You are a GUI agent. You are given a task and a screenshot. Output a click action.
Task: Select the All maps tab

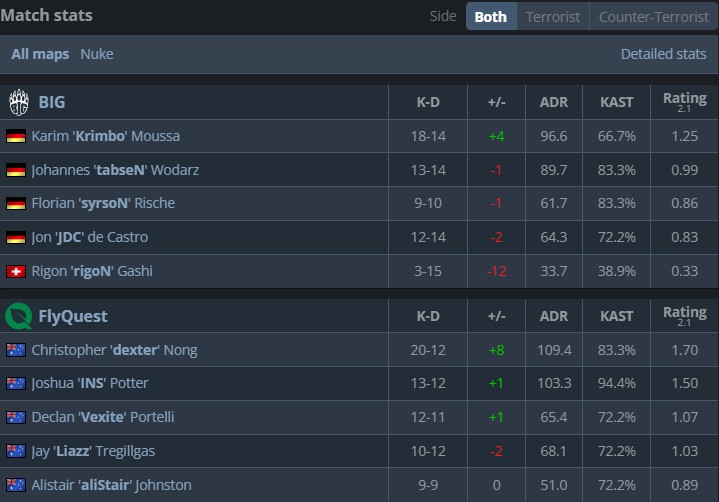click(x=40, y=54)
